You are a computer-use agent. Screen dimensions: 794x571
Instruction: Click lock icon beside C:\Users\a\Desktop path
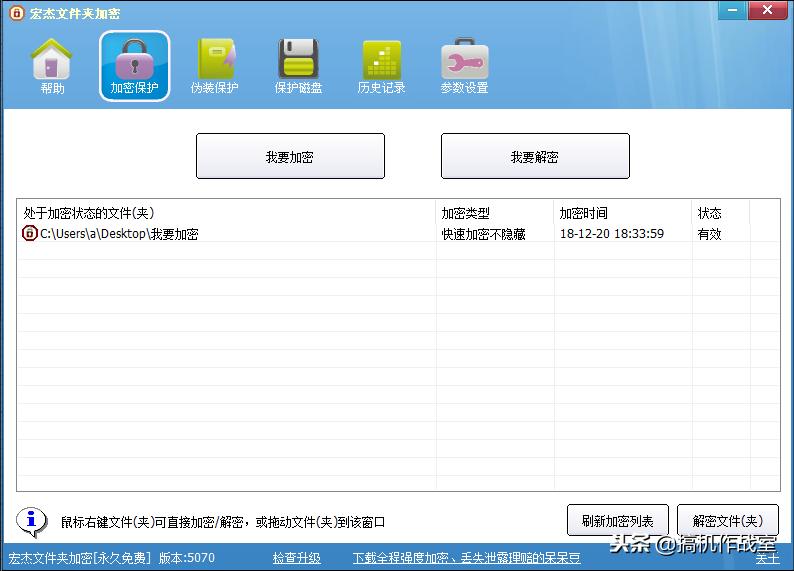[29, 233]
